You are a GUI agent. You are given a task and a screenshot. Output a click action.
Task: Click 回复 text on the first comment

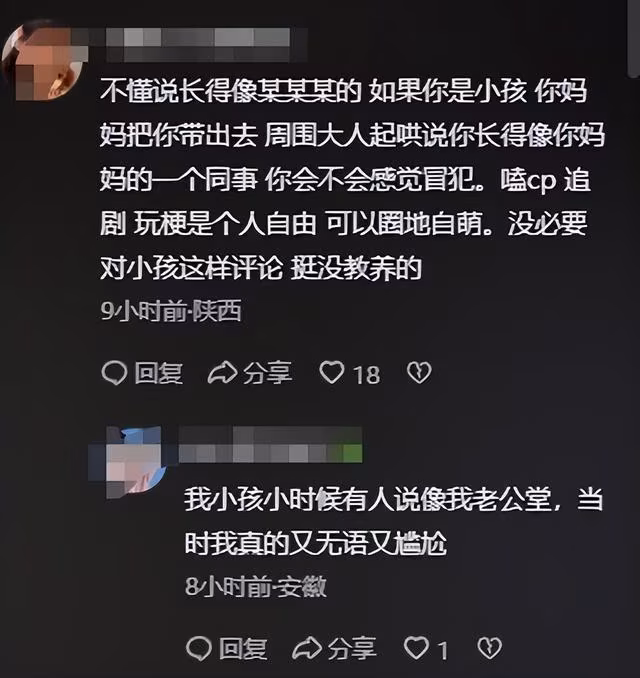point(159,373)
